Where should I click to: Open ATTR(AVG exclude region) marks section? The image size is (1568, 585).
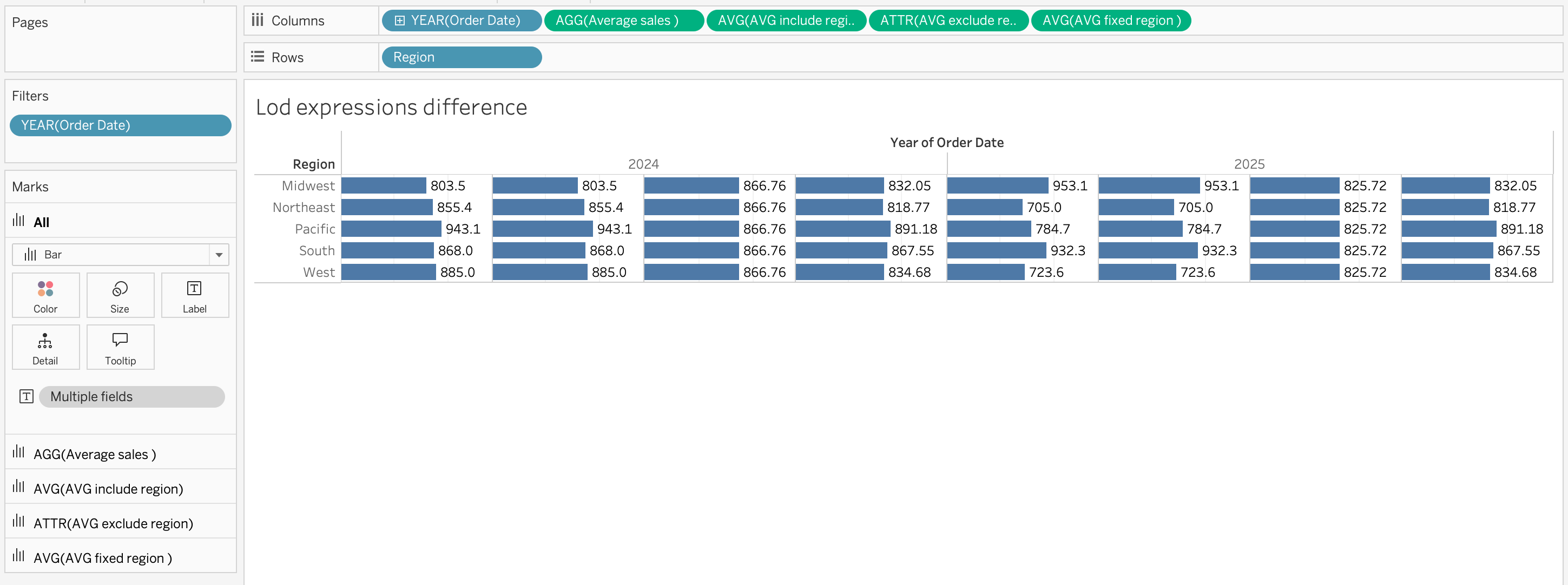[113, 523]
